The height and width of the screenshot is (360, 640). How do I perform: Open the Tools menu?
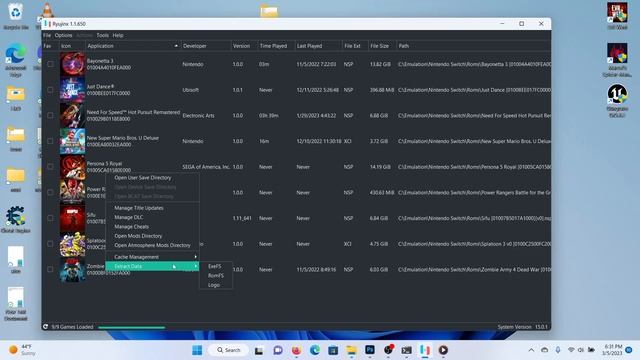point(102,36)
